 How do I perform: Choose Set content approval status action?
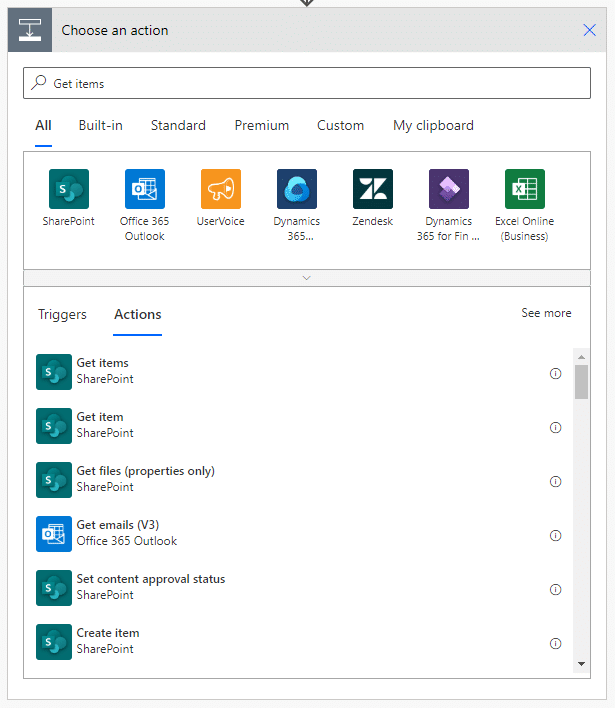tap(298, 587)
